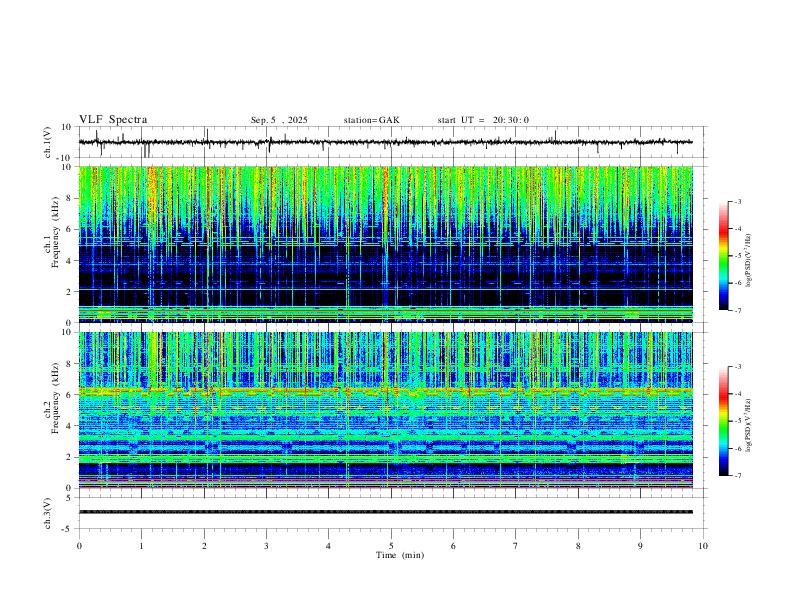This screenshot has width=792, height=612.
Task: Click the "2" kHz tick of the ch.2 spectrogram
Action: [70, 457]
